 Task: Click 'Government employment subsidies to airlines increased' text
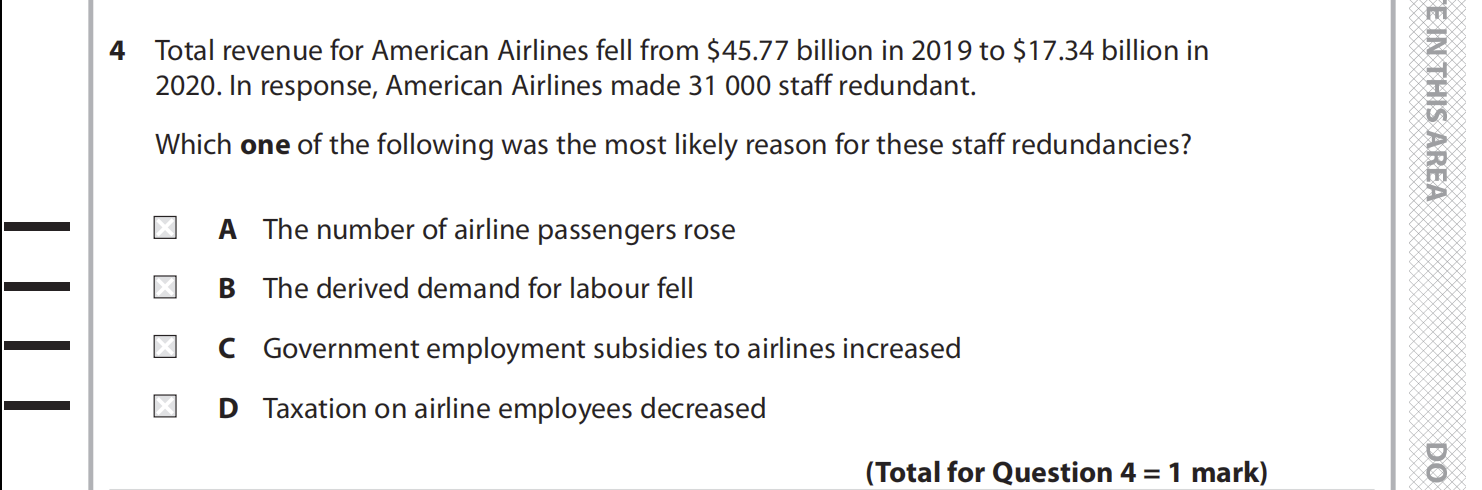click(611, 349)
